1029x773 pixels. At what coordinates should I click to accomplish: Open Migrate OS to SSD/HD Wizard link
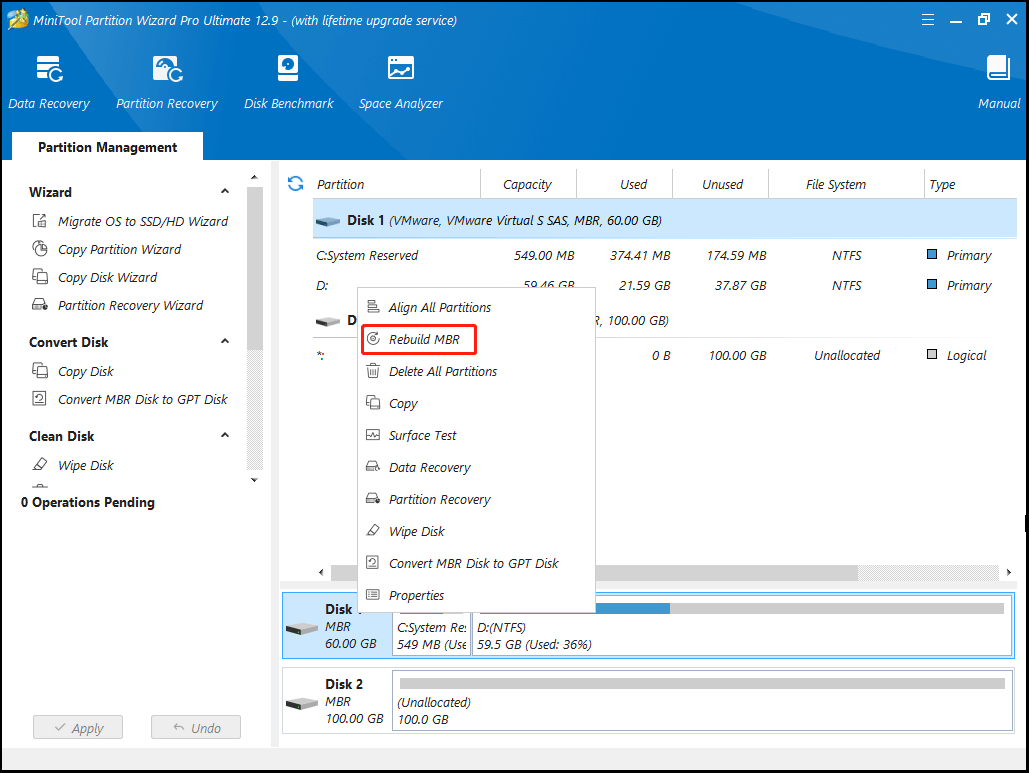click(x=142, y=221)
